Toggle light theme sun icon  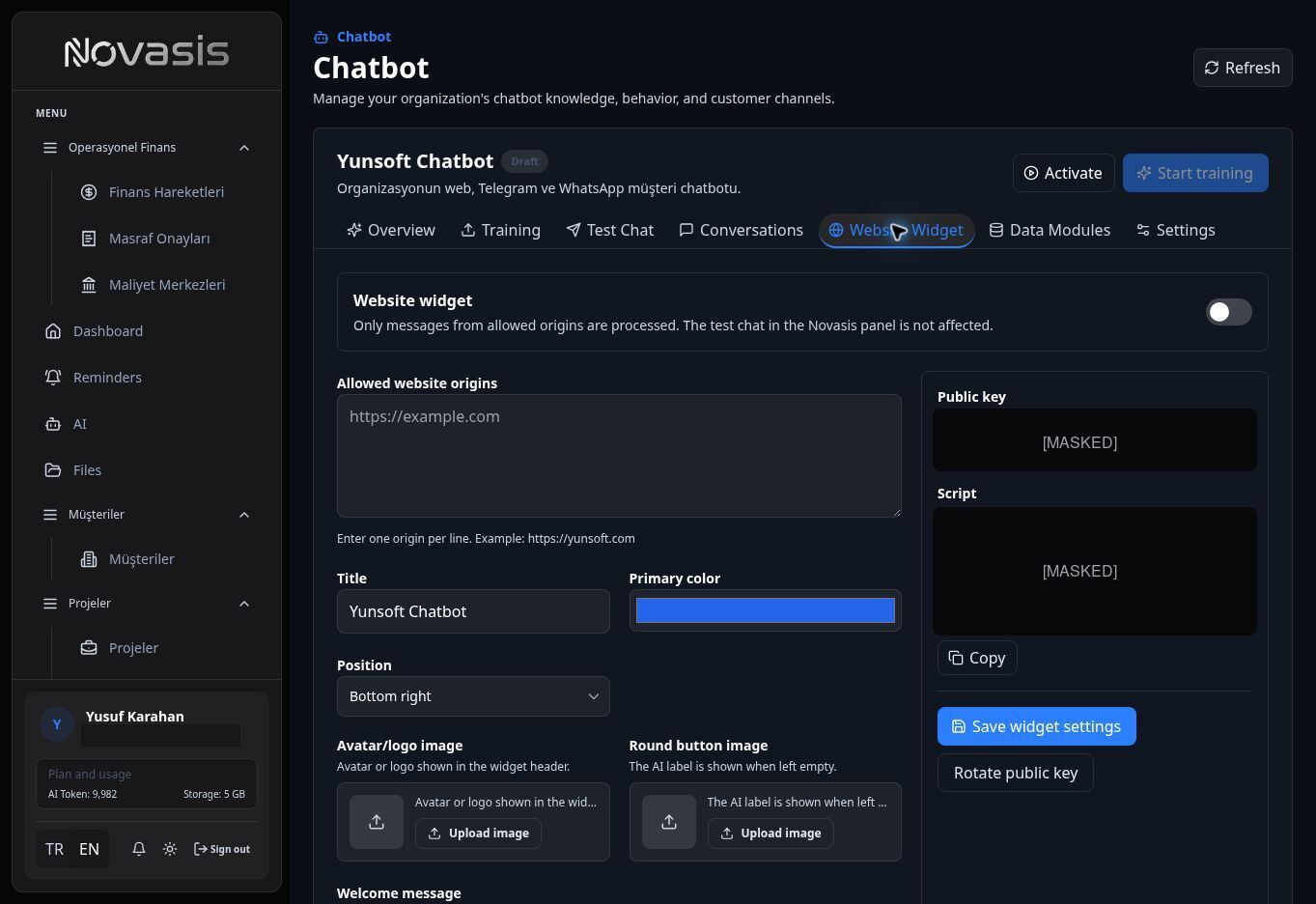[x=170, y=849]
